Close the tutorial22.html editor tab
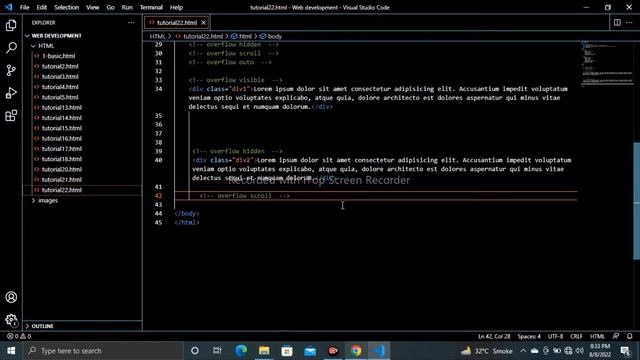 tap(203, 22)
